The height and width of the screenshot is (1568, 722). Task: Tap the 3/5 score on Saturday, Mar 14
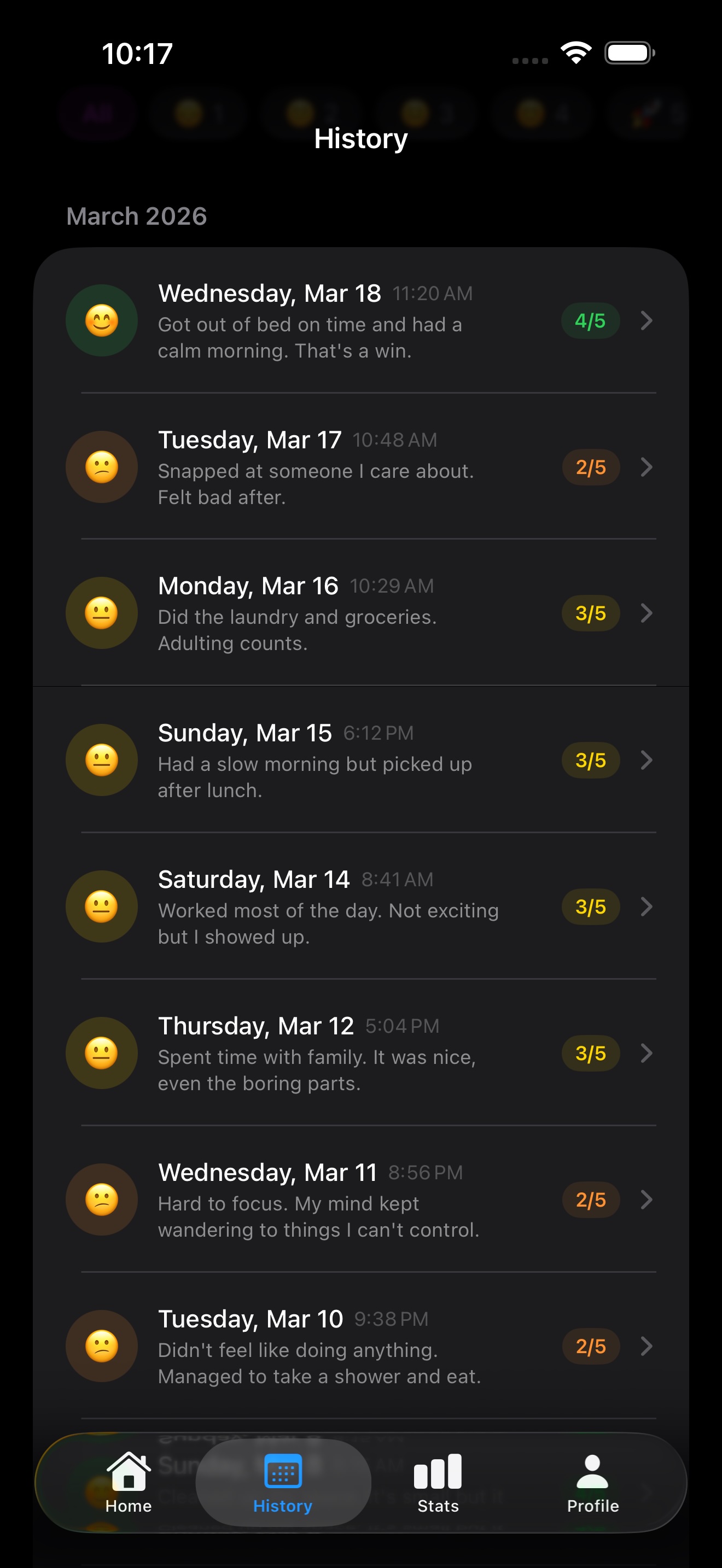tap(591, 907)
